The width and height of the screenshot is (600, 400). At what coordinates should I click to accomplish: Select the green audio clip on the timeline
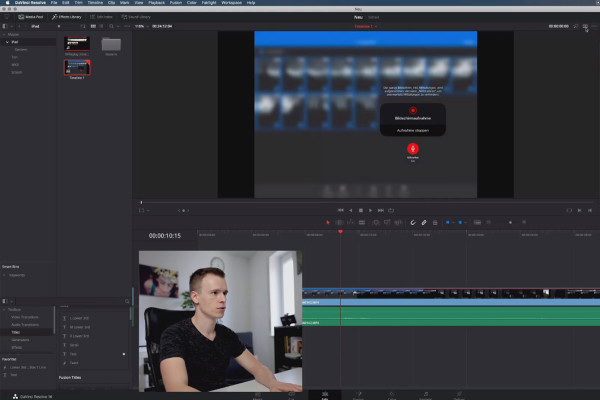[451, 316]
